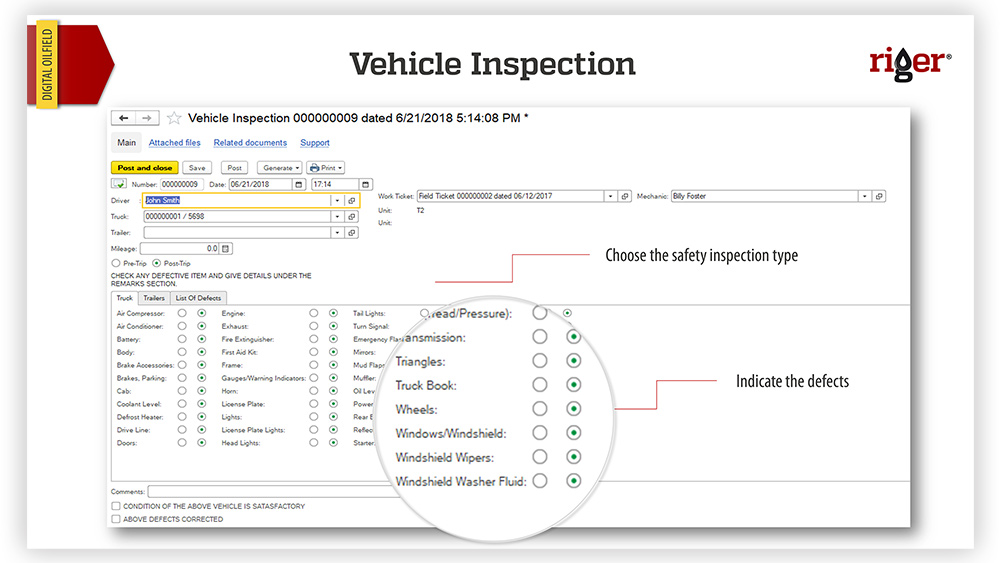Open the Mileage calculator icon
Image resolution: width=1000 pixels, height=563 pixels.
[225, 248]
